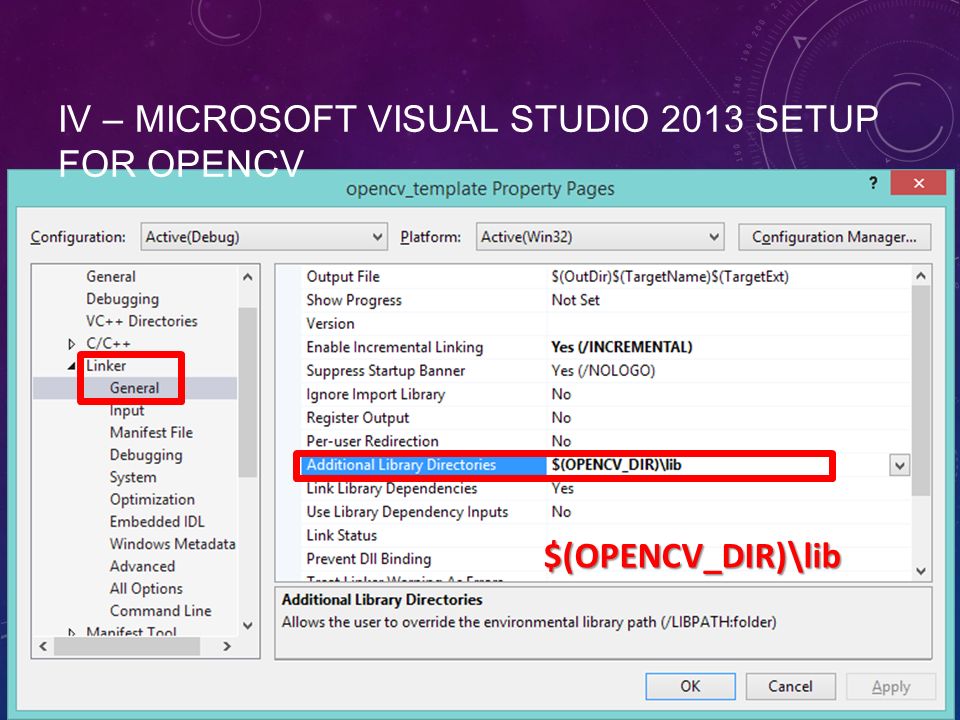
Task: Select Advanced under Linker
Action: (142, 566)
